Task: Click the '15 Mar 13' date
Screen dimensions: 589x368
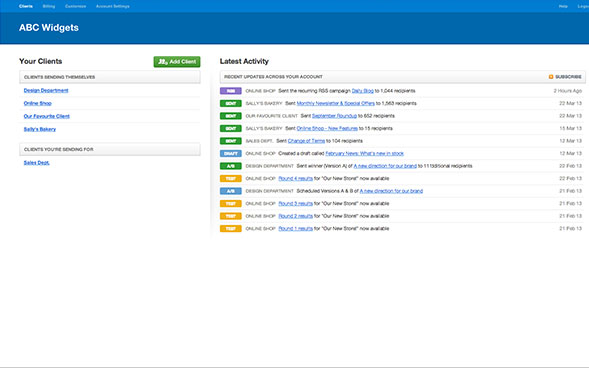Action: click(571, 128)
